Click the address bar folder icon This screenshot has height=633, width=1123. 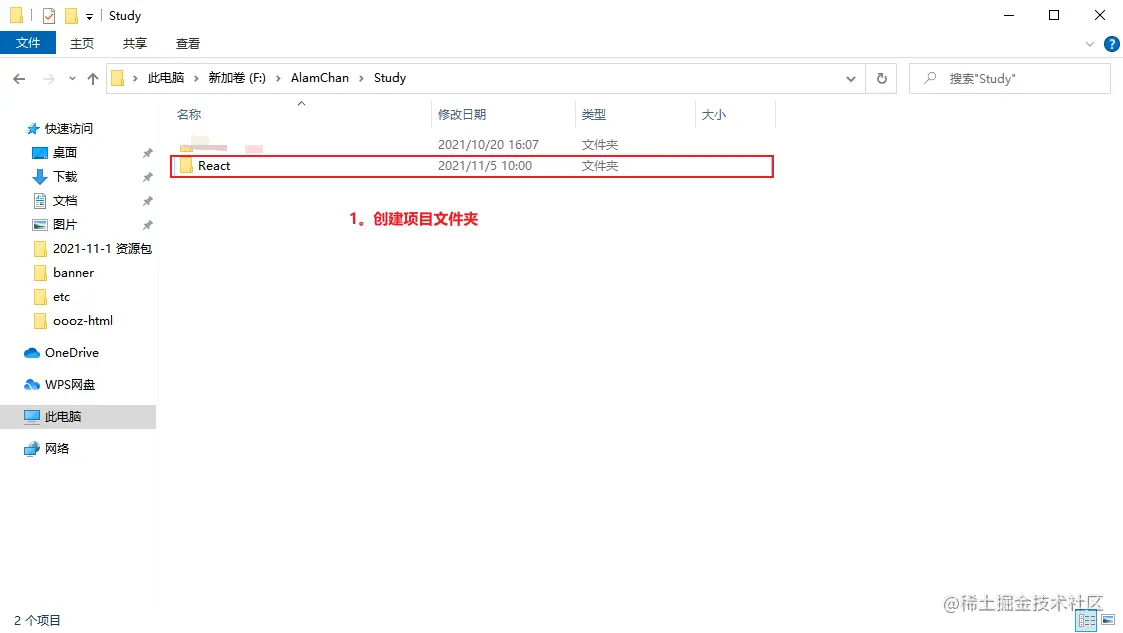pos(117,78)
